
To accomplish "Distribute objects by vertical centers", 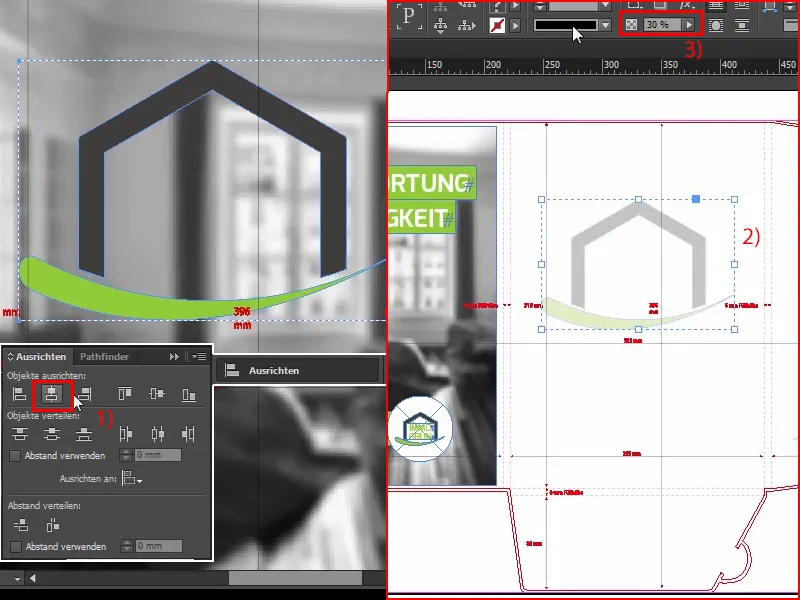I will click(52, 434).
